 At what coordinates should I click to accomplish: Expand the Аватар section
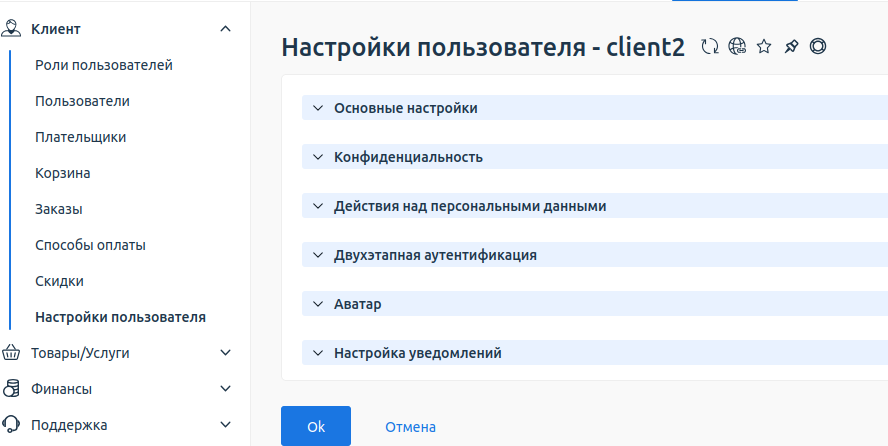[357, 304]
